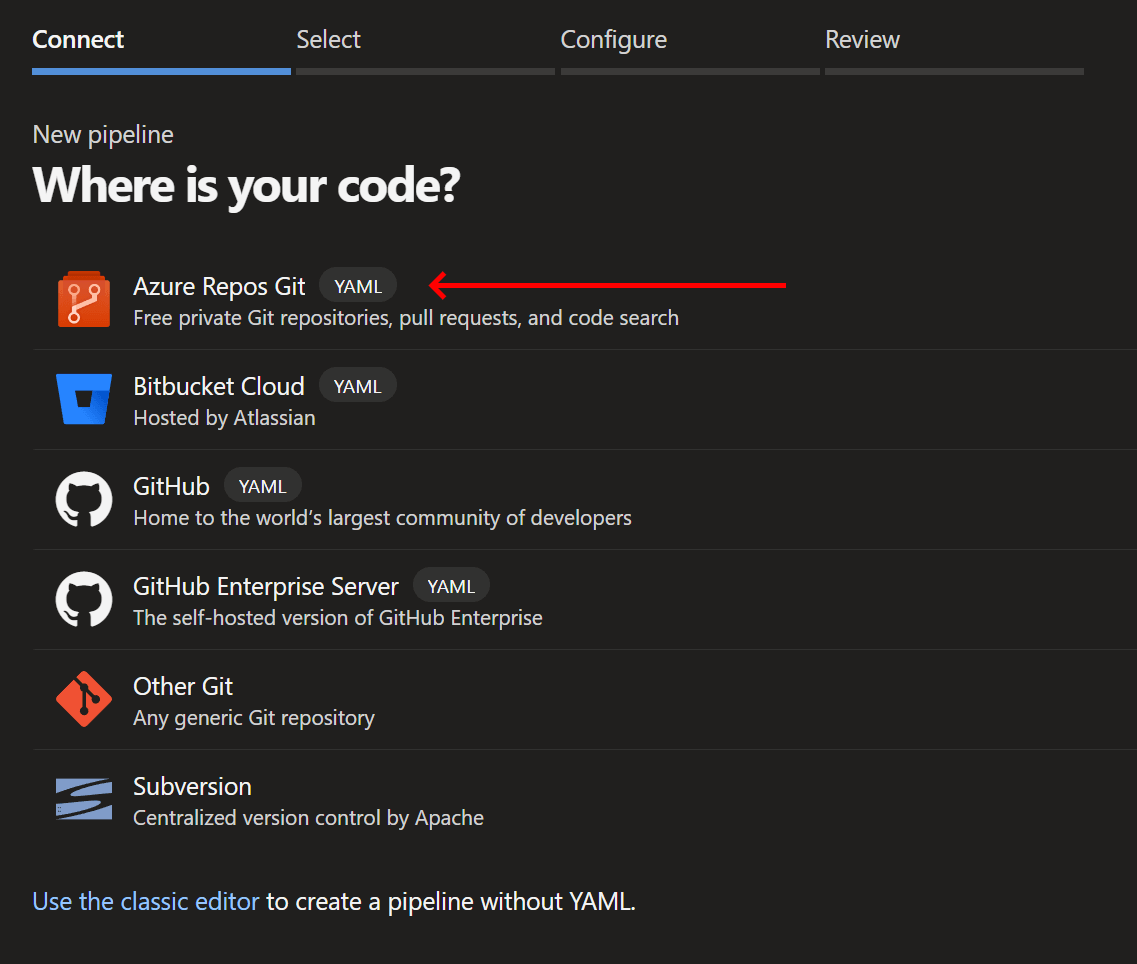Choose Azure Repos Git as code source
The image size is (1137, 964).
[x=219, y=286]
